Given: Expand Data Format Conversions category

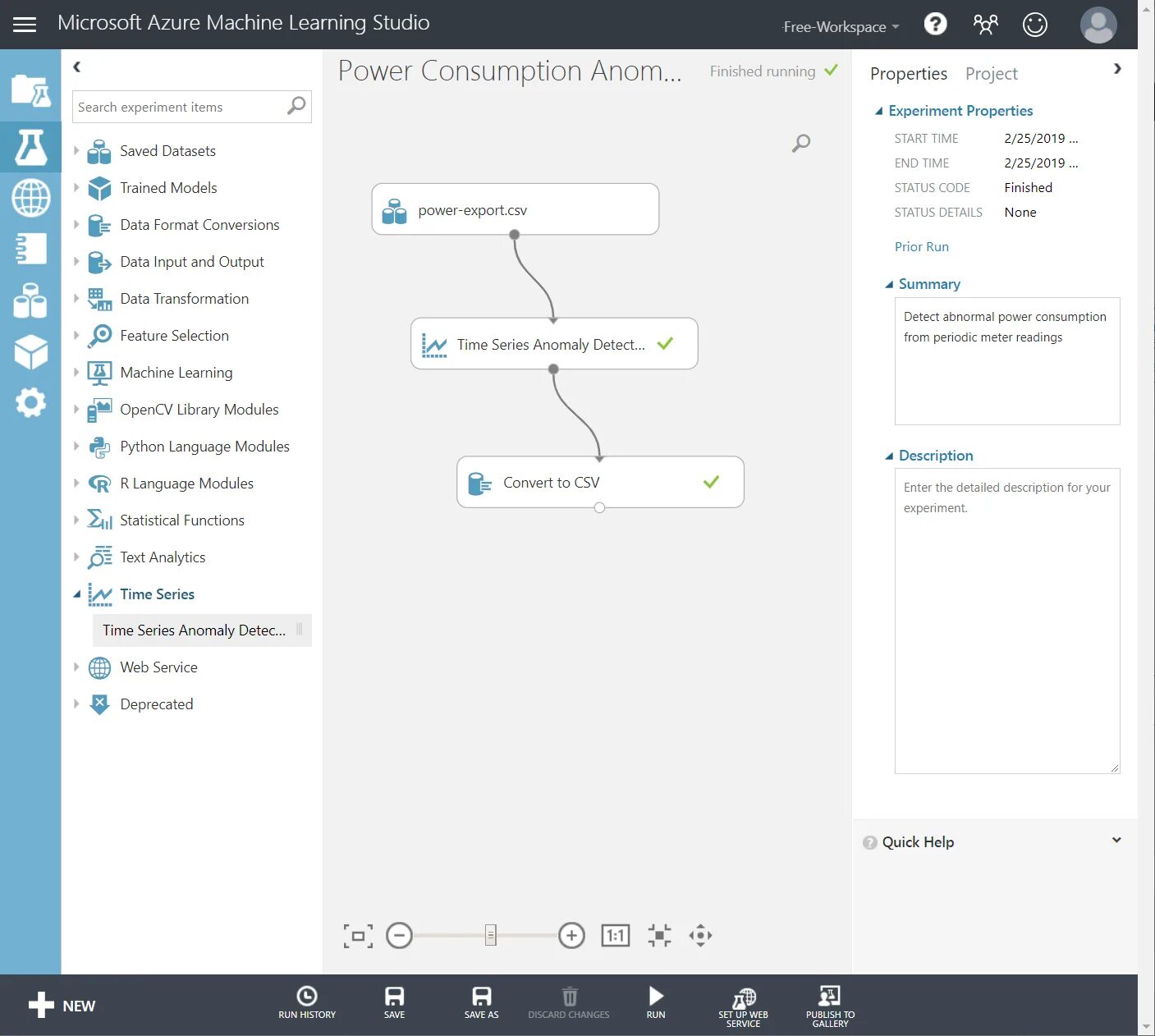Looking at the screenshot, I should (x=76, y=224).
